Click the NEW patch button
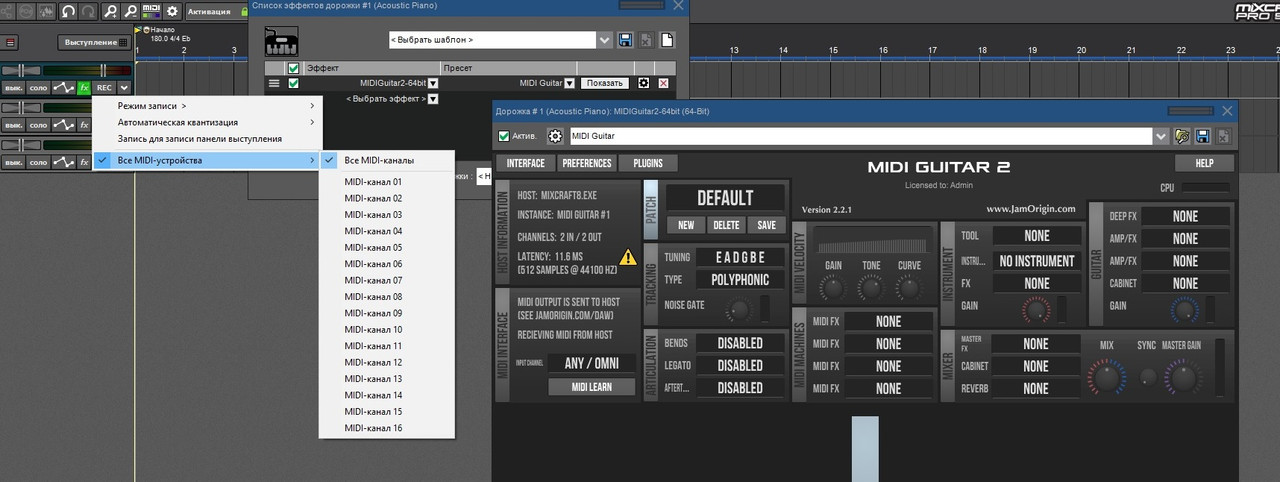Viewport: 1280px width, 482px height. point(685,226)
